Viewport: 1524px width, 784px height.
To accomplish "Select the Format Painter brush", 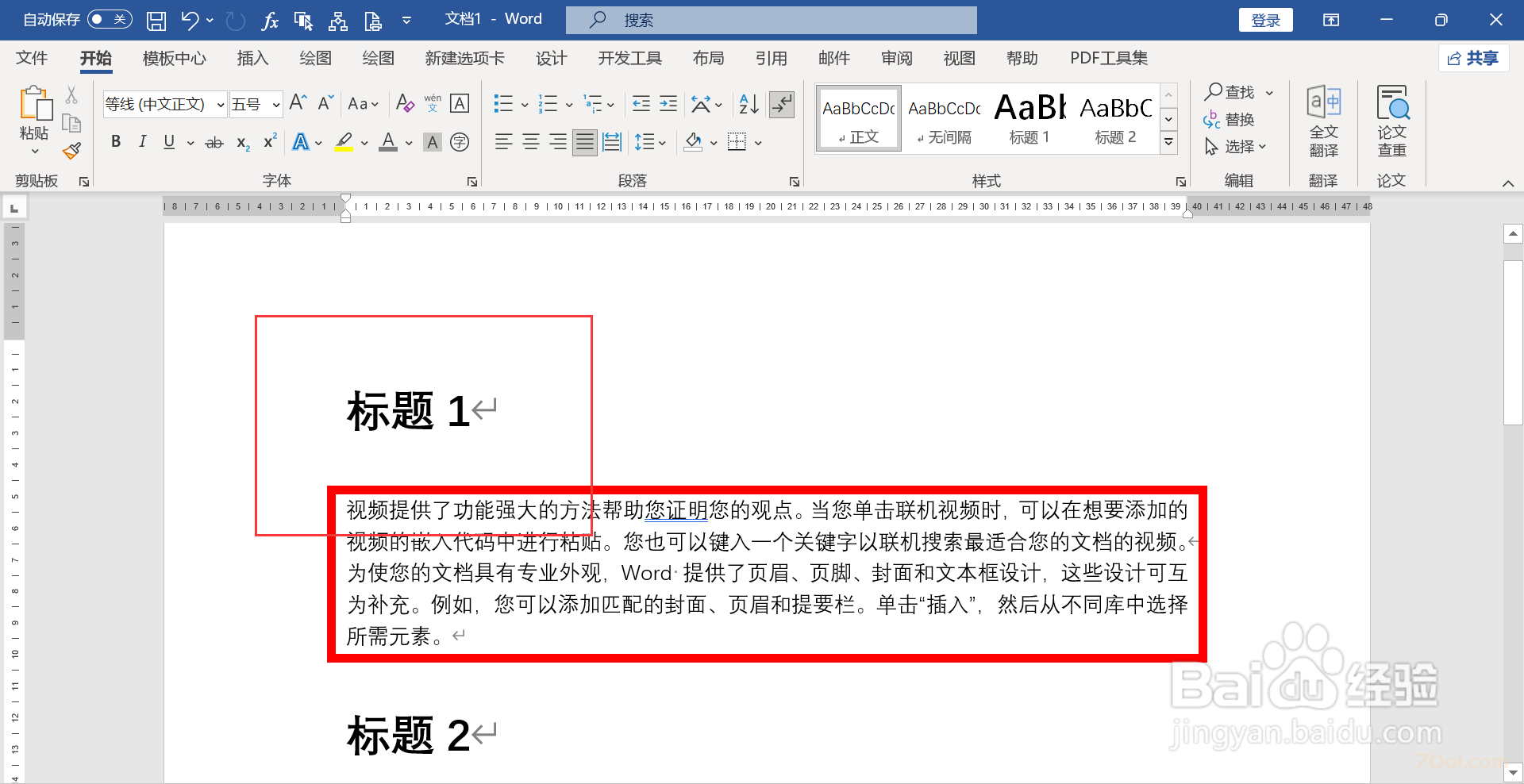I will 71,151.
